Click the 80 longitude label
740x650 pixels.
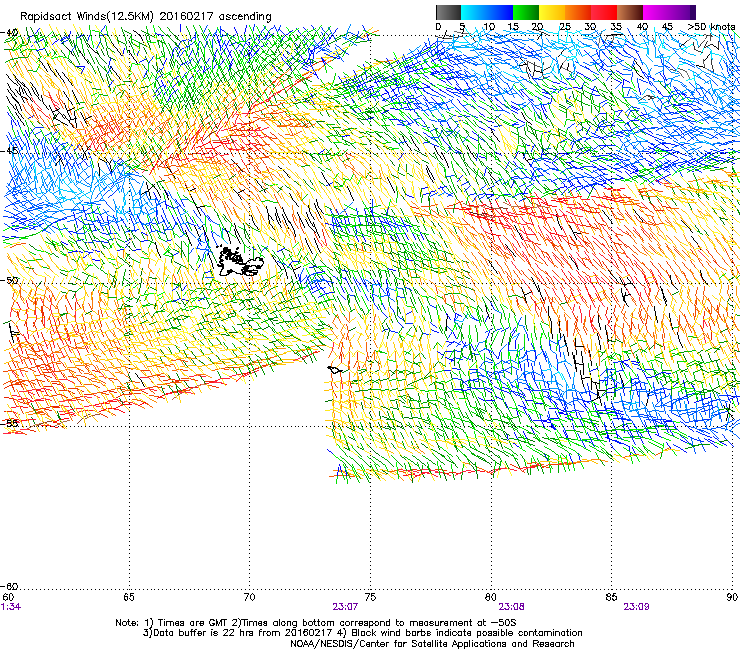click(491, 597)
